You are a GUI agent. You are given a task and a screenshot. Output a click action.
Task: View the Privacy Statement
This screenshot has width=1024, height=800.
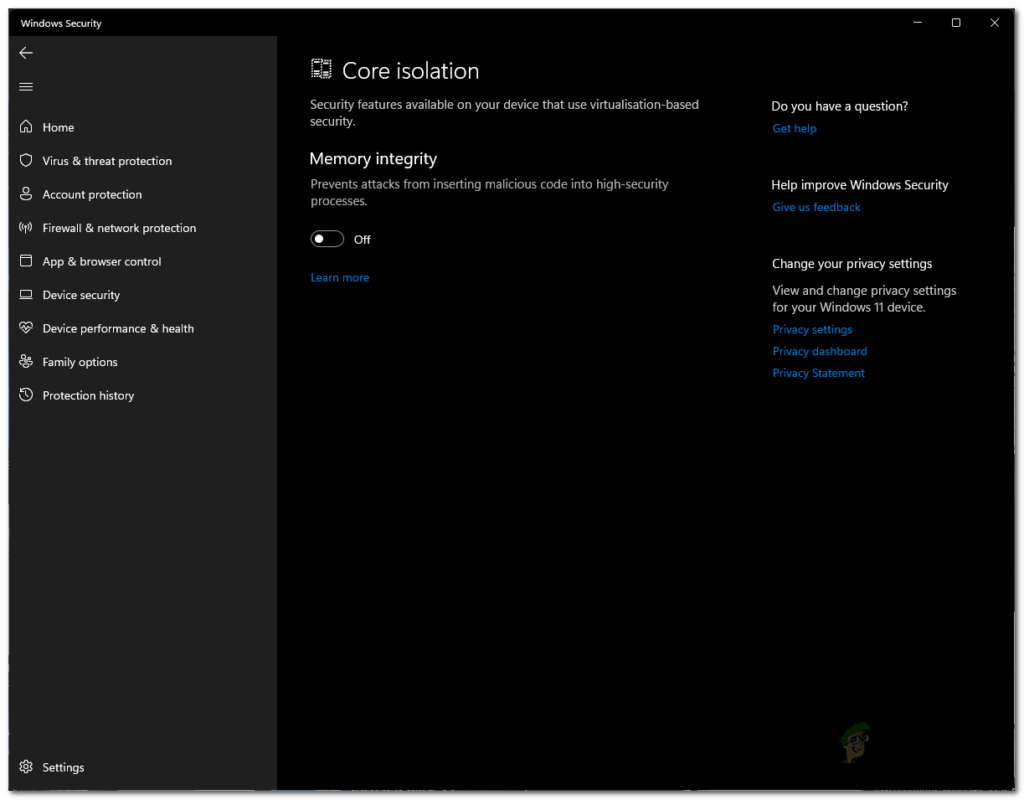pyautogui.click(x=818, y=372)
